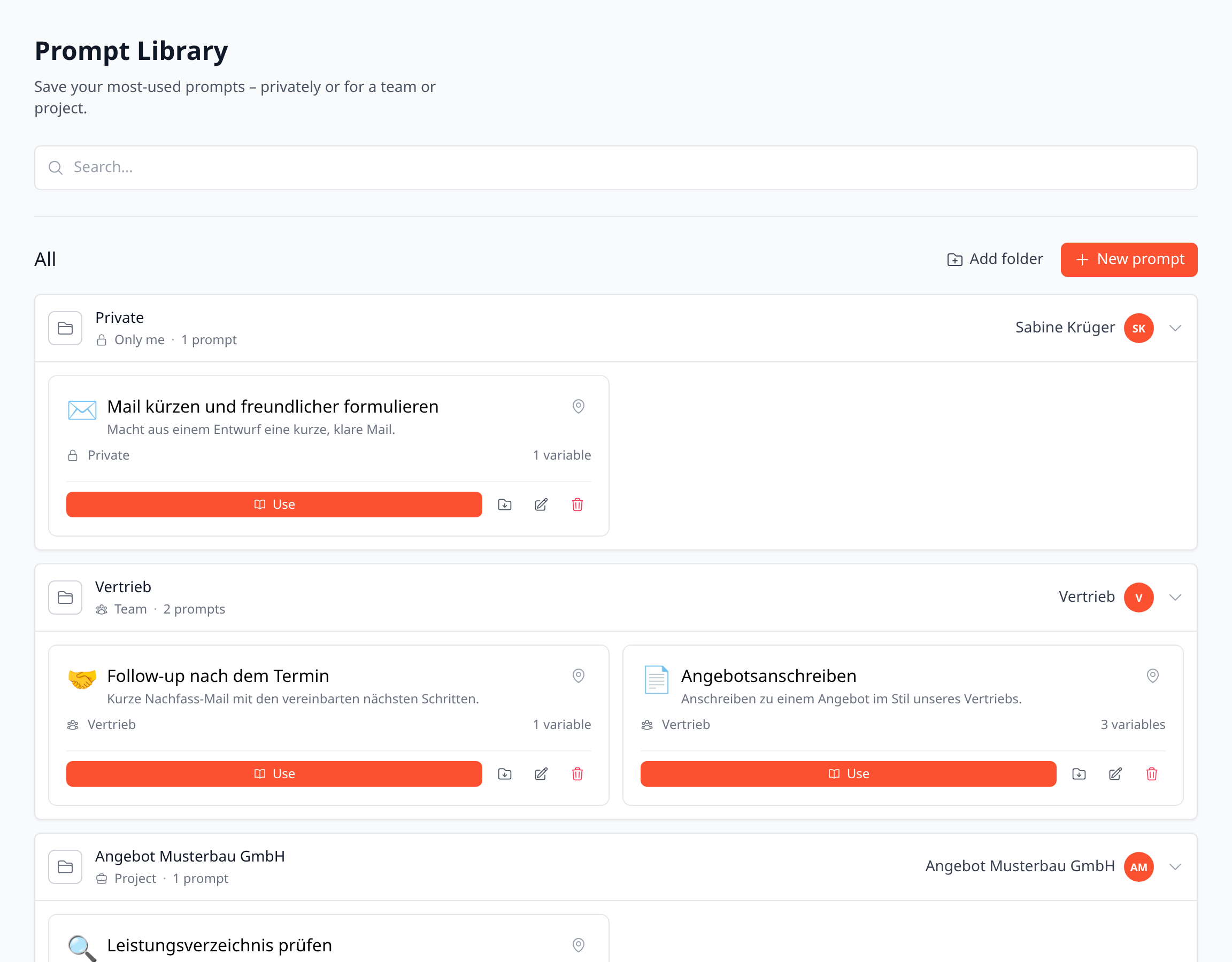Pin the Angebotsanschreiben prompt
The width and height of the screenshot is (1232, 962).
click(1152, 676)
